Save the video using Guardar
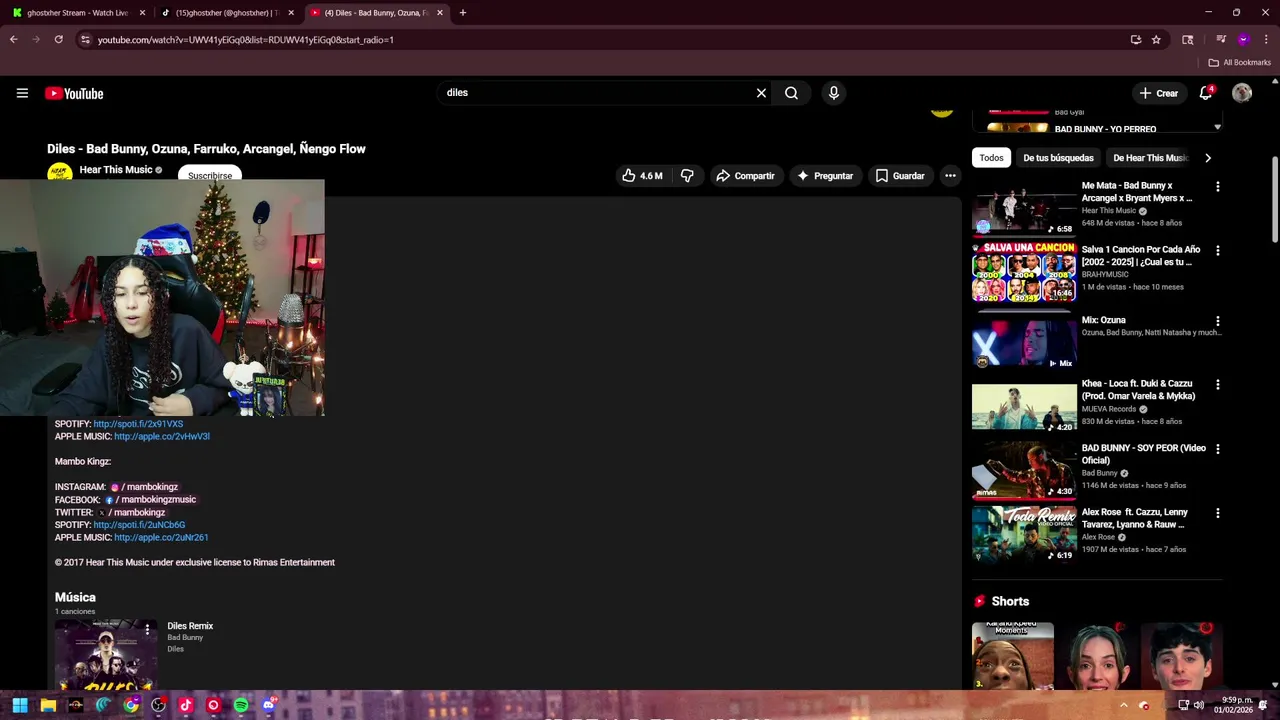 900,176
